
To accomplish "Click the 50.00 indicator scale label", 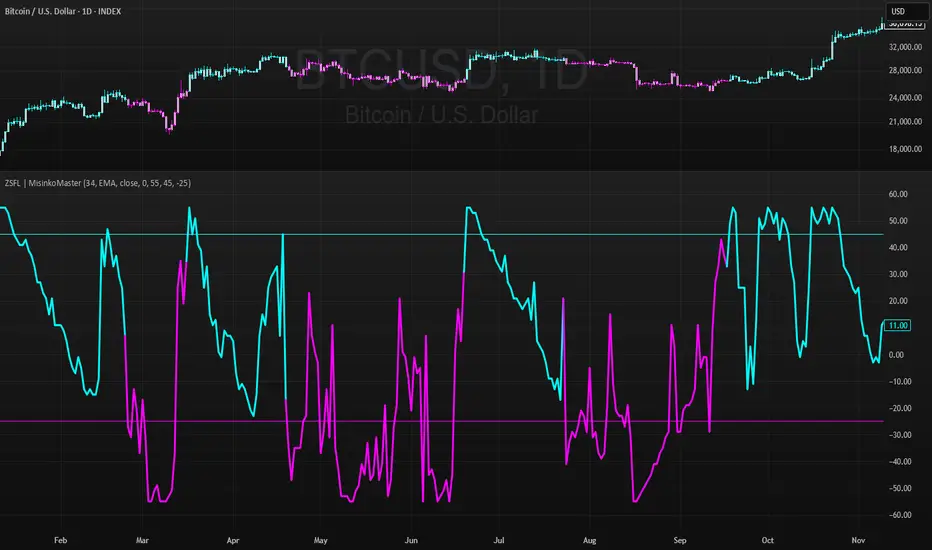I will pyautogui.click(x=898, y=221).
